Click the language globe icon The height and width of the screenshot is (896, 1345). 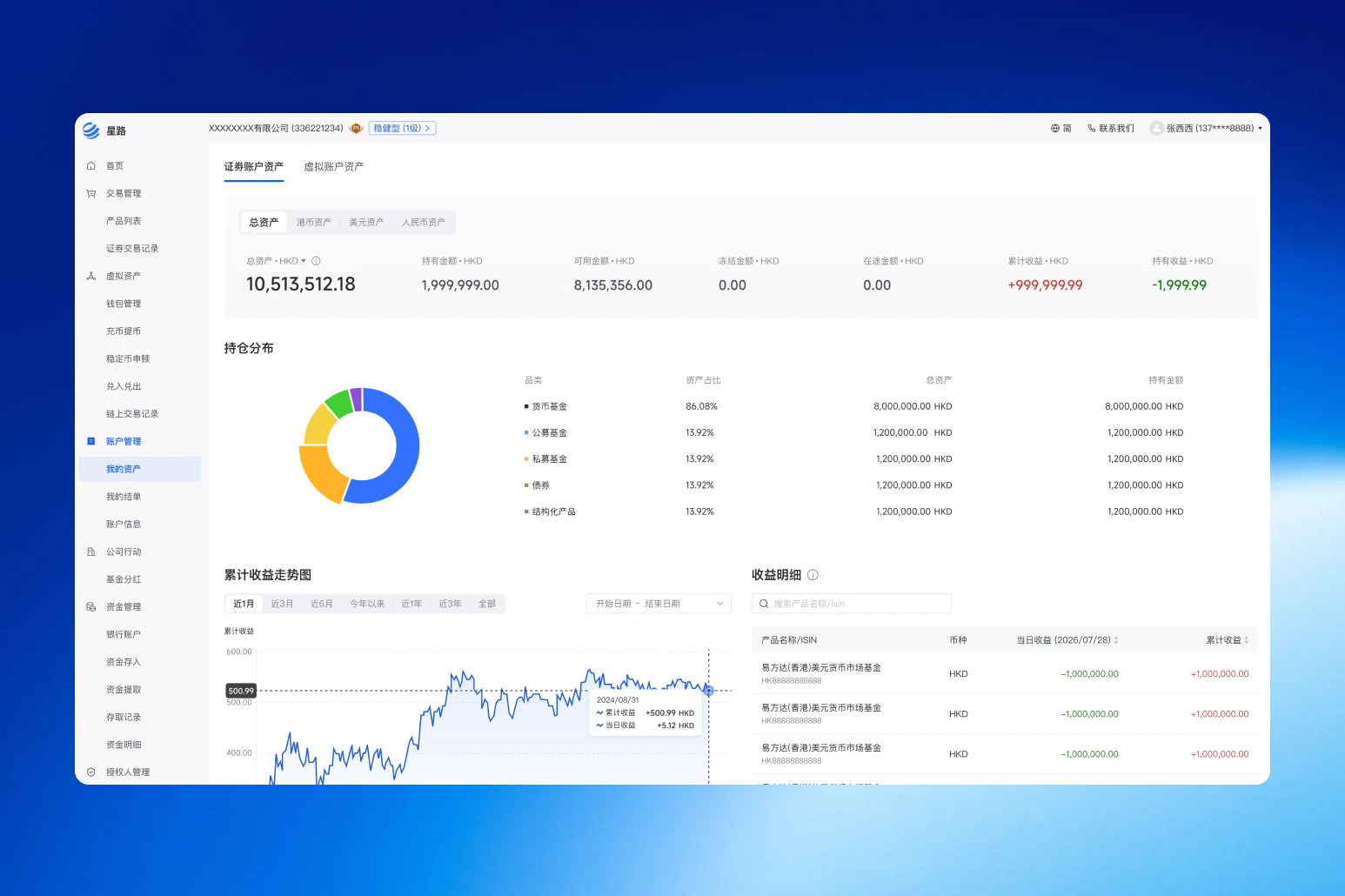coord(1055,128)
